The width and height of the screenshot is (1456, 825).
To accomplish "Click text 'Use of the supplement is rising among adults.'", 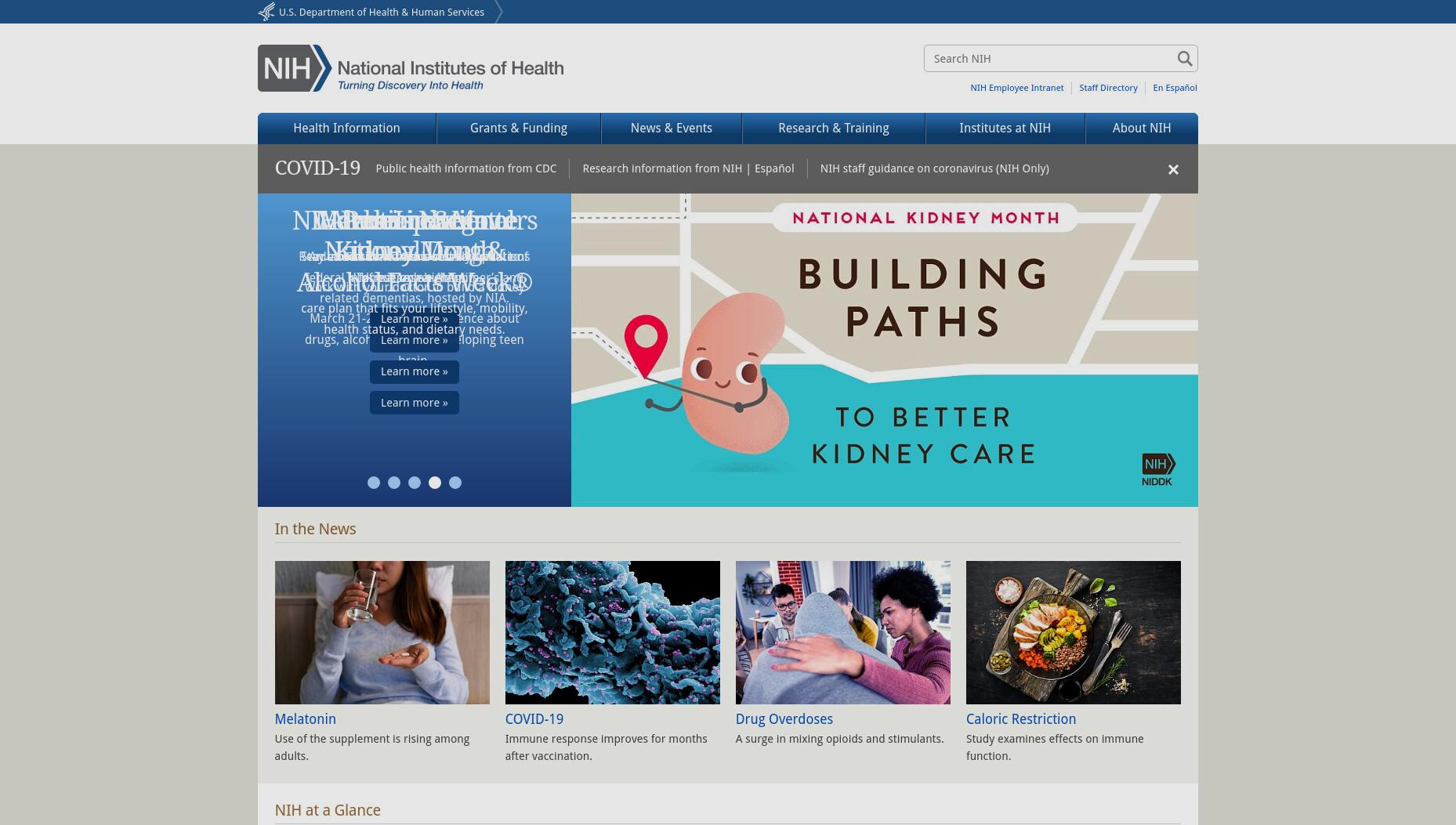I will pyautogui.click(x=372, y=748).
